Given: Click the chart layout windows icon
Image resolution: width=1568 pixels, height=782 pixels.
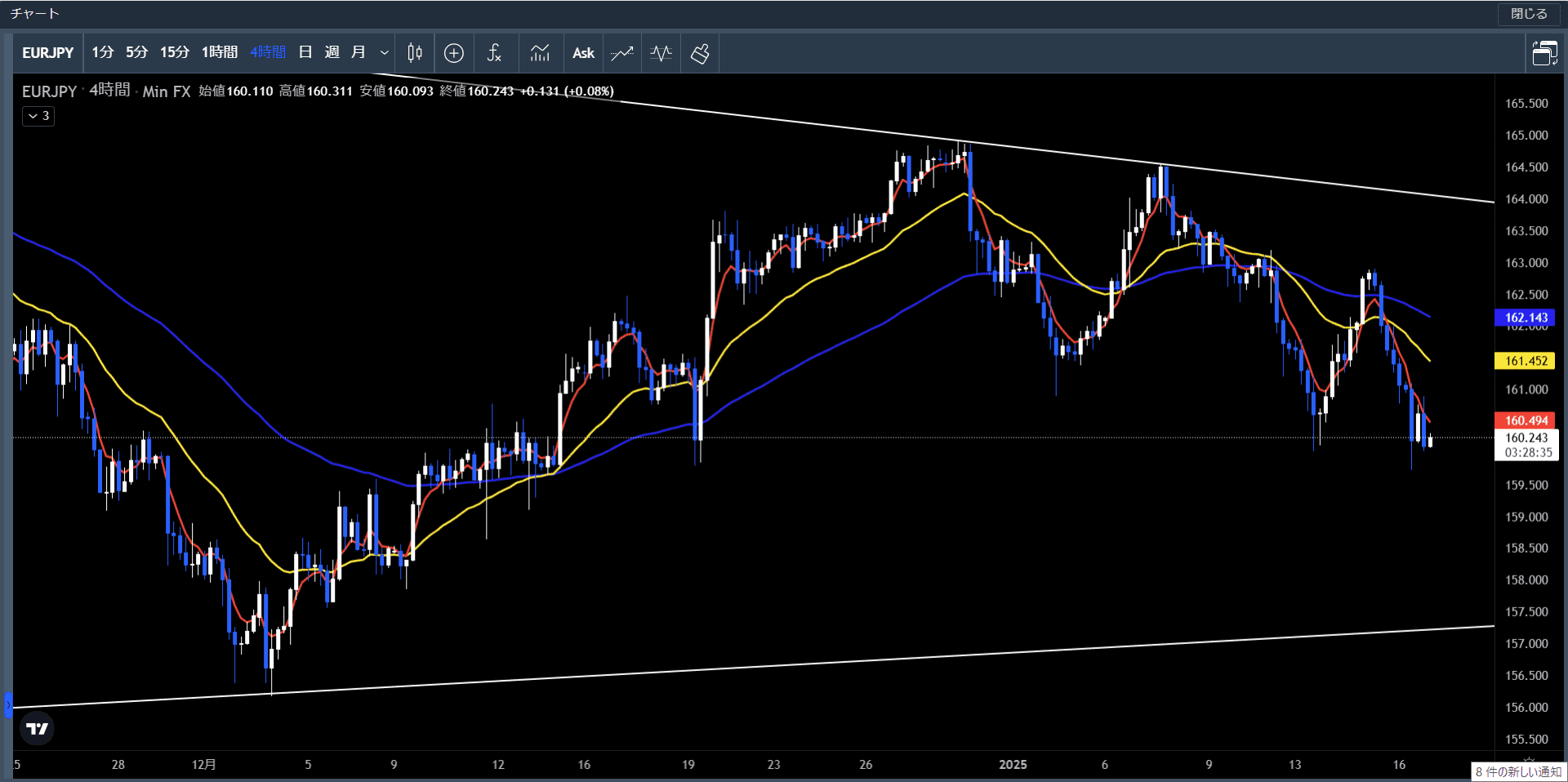Looking at the screenshot, I should [x=1544, y=53].
